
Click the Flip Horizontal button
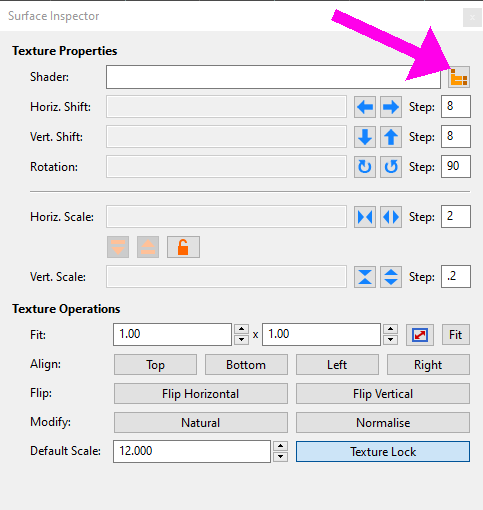point(201,394)
